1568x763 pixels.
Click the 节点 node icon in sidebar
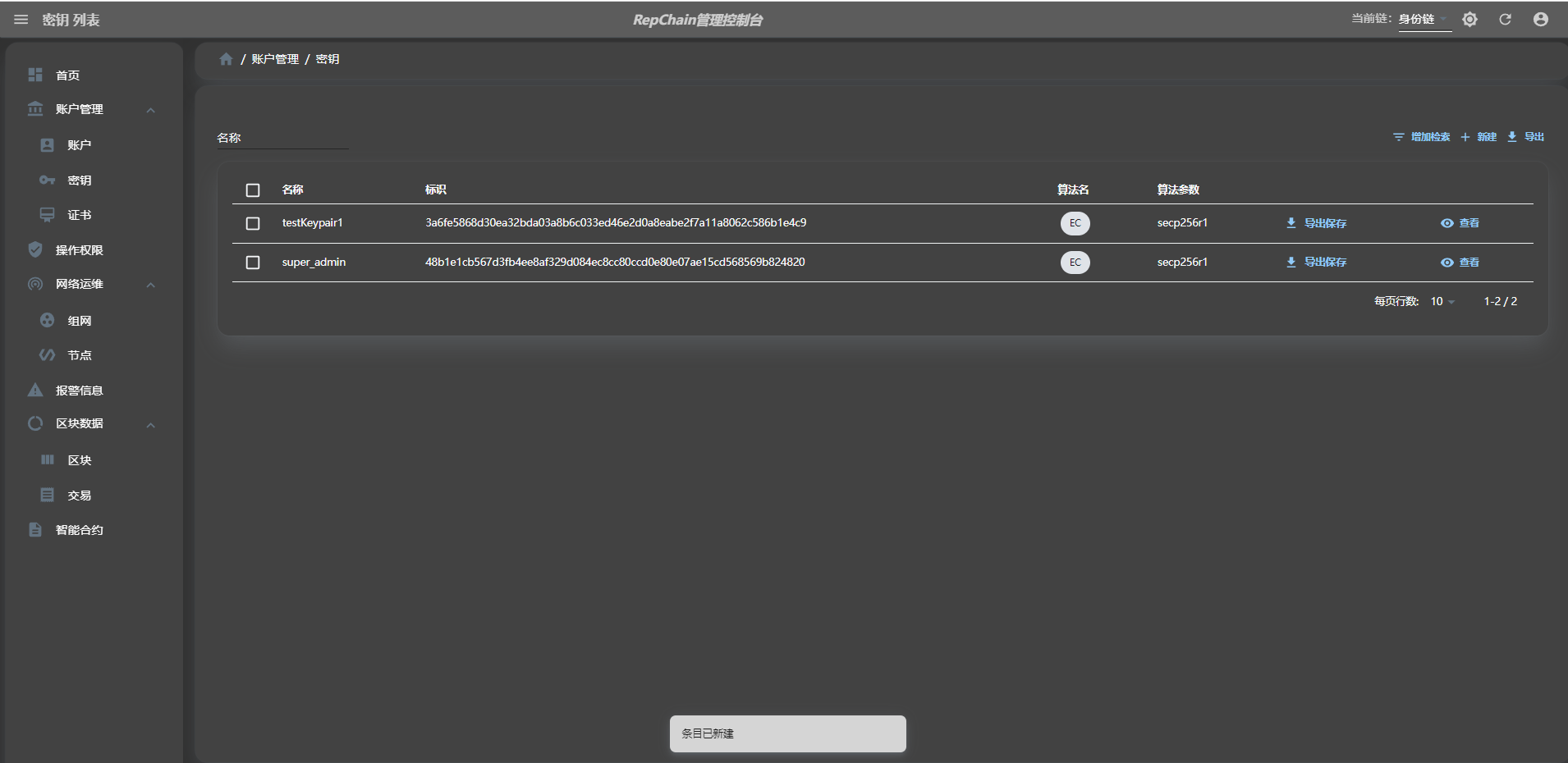tap(48, 355)
